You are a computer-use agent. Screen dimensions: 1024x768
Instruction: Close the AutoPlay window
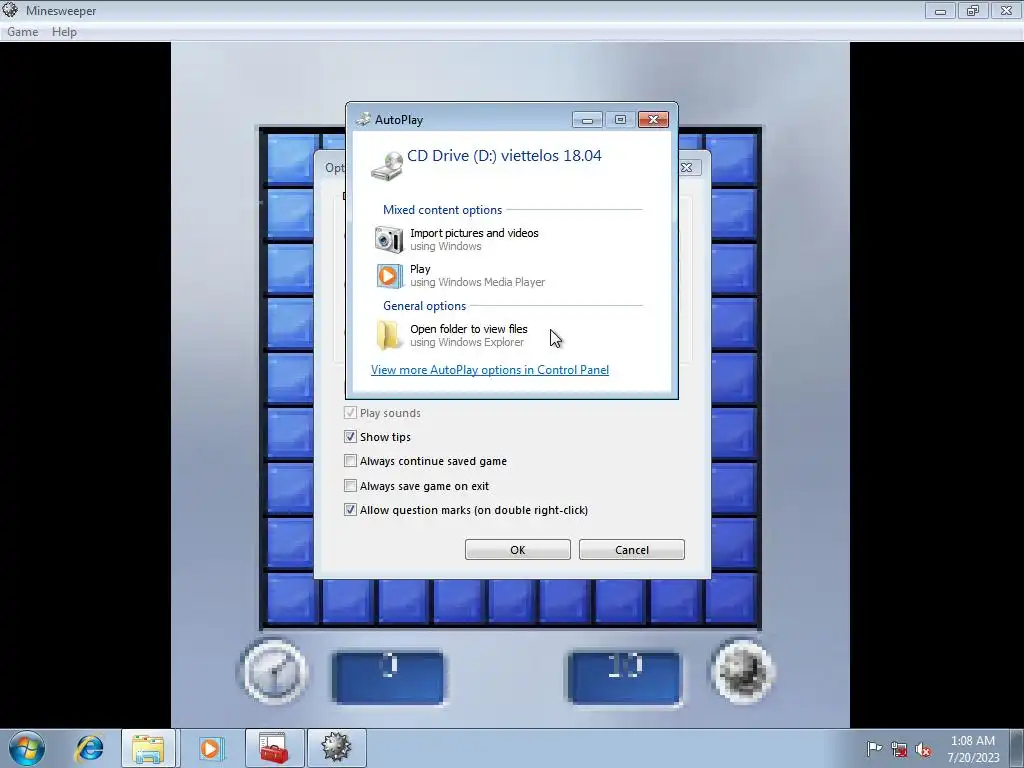pos(652,120)
